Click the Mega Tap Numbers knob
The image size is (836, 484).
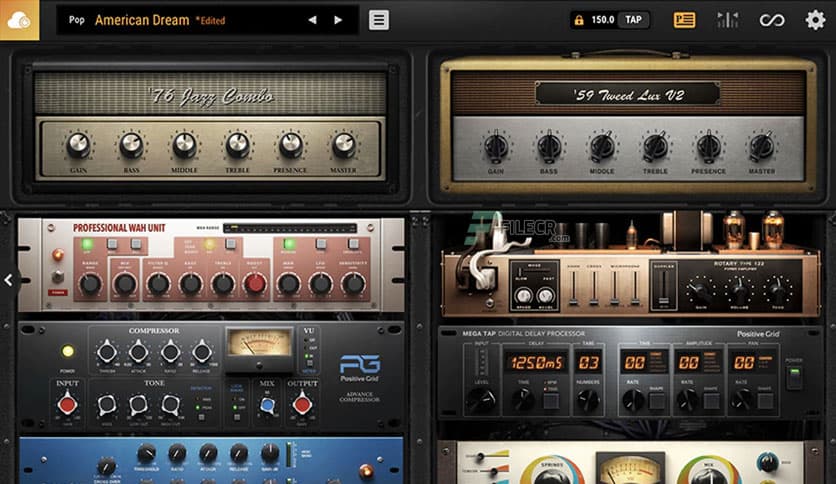(x=588, y=399)
